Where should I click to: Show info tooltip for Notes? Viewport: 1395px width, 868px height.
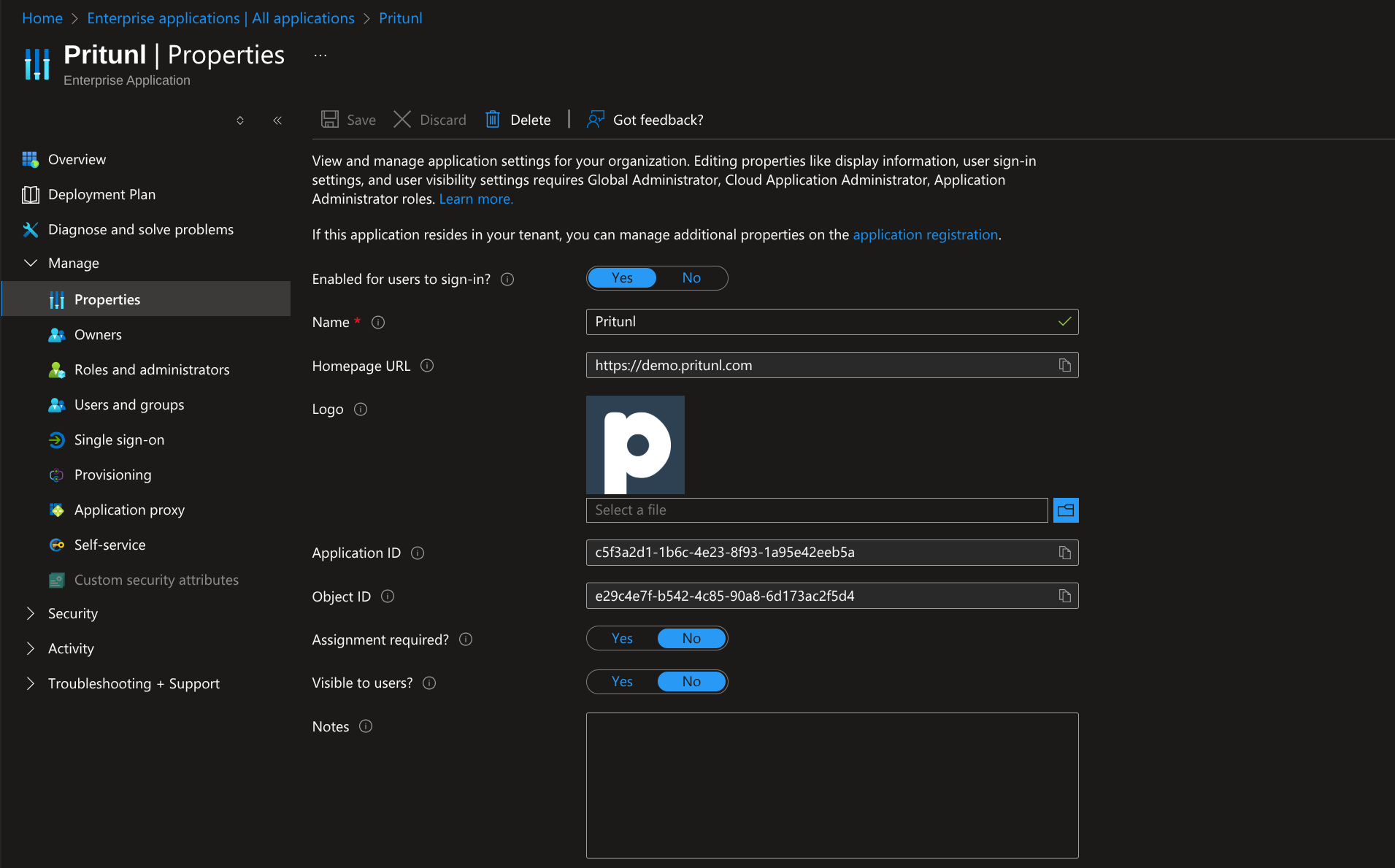(366, 726)
